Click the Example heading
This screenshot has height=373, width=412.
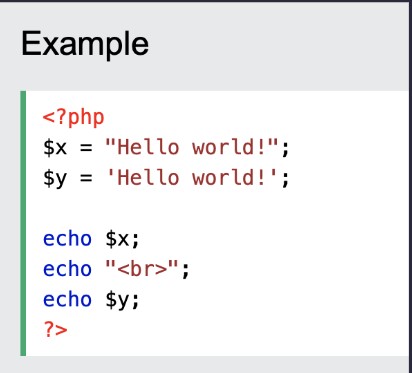pyautogui.click(x=85, y=44)
